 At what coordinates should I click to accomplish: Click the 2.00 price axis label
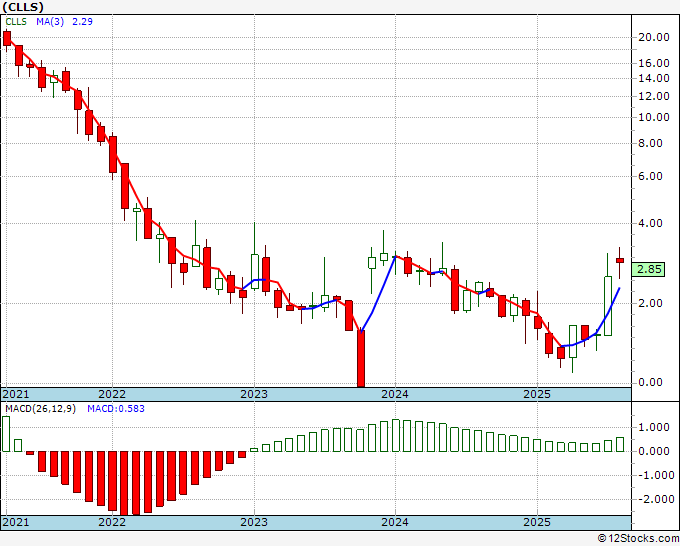651,303
